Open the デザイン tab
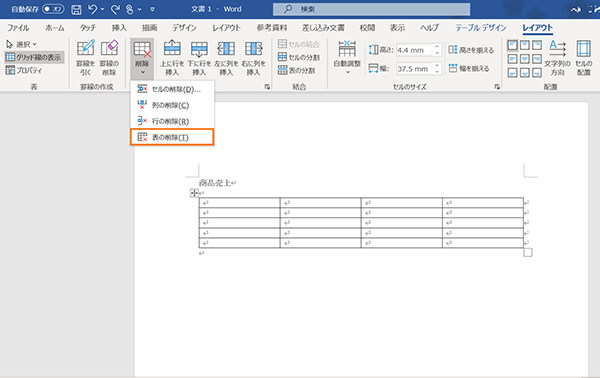Image resolution: width=600 pixels, height=378 pixels. tap(184, 28)
